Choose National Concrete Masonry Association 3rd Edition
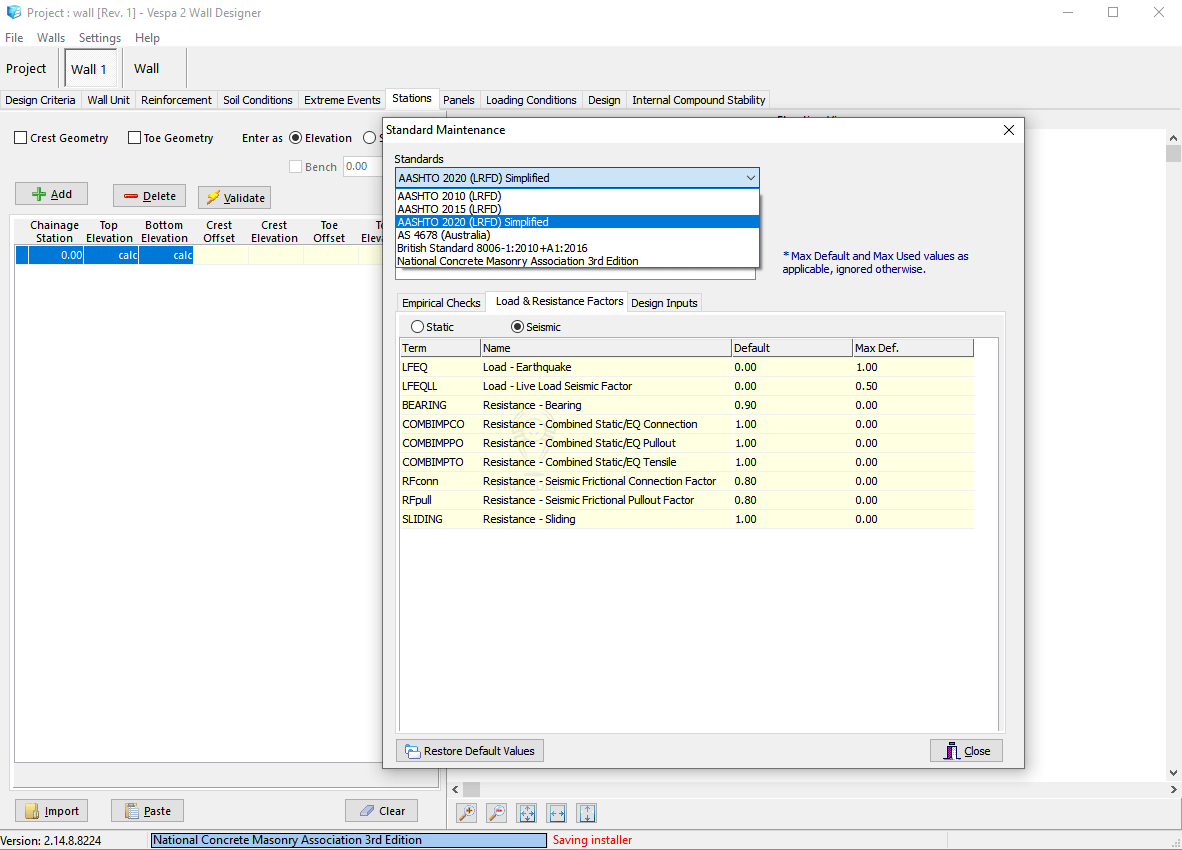The height and width of the screenshot is (850, 1182). [577, 261]
